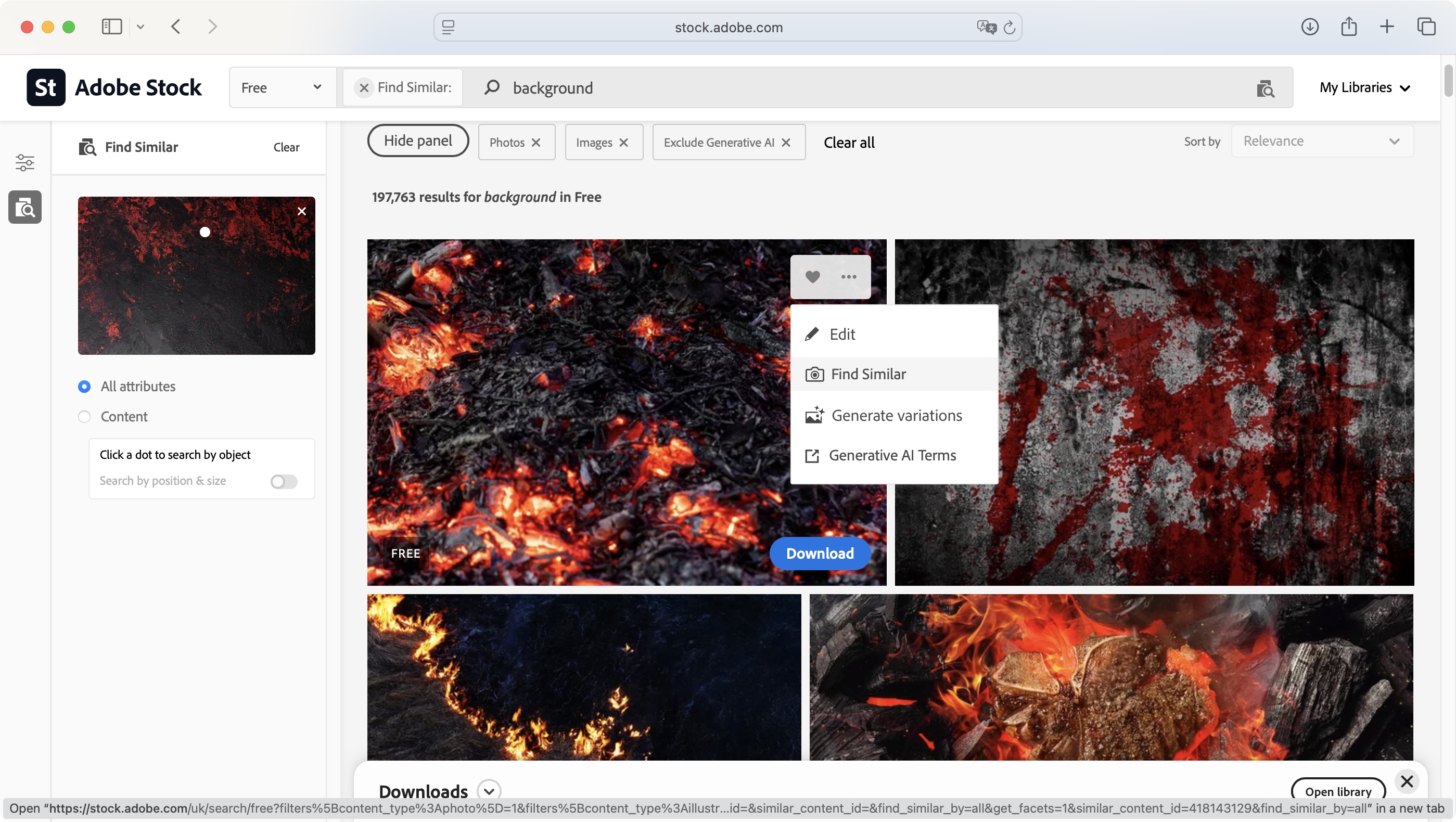
Task: Remove the Exclude Generative AI filter chip
Action: tap(786, 143)
